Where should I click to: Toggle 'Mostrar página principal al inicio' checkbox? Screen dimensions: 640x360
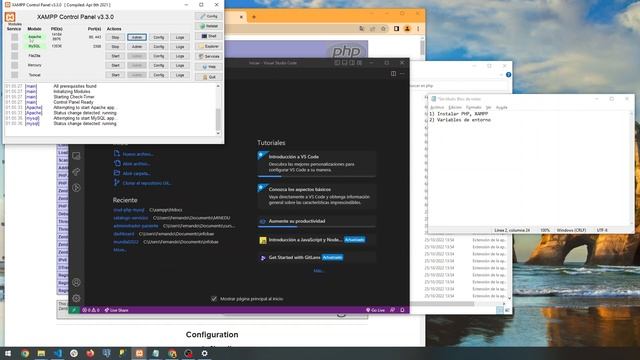click(214, 299)
